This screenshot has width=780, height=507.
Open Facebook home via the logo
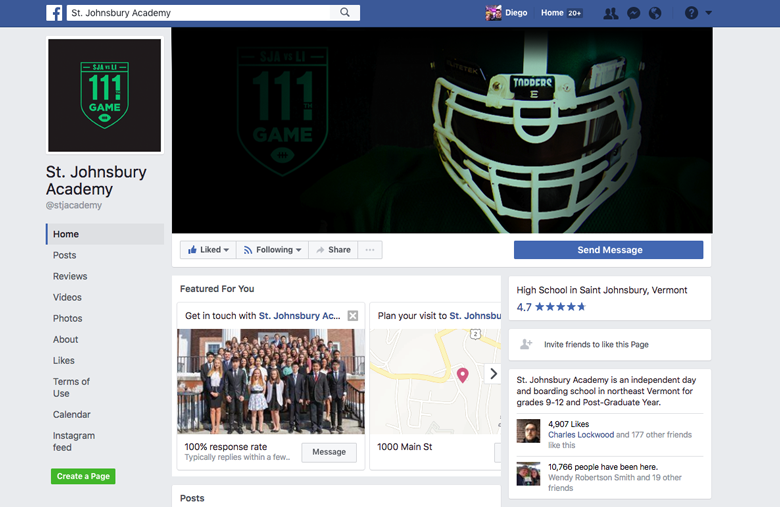[x=54, y=12]
